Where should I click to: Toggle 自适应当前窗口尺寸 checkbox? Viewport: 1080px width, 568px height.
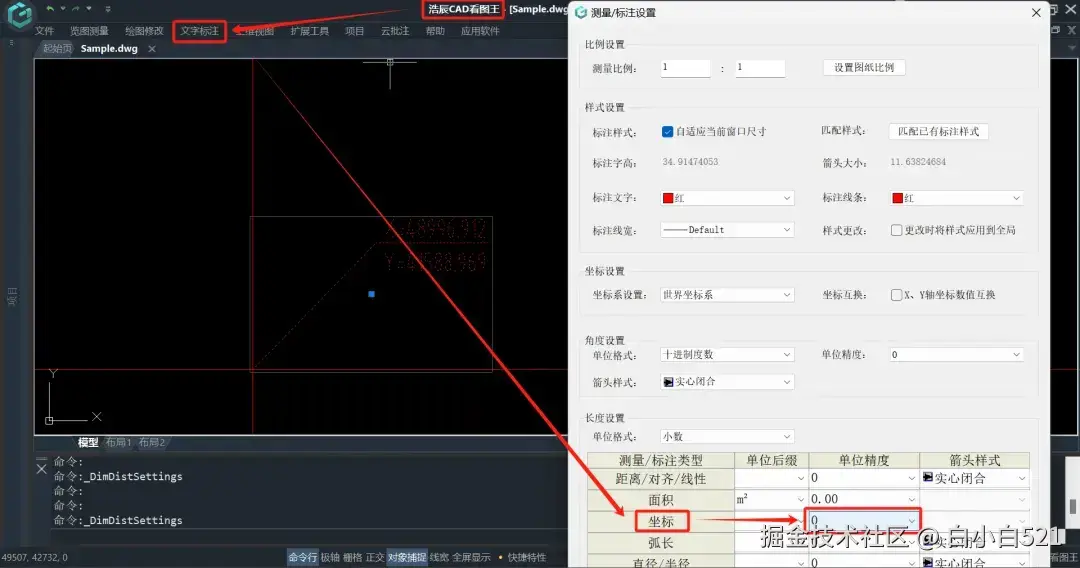coord(667,132)
